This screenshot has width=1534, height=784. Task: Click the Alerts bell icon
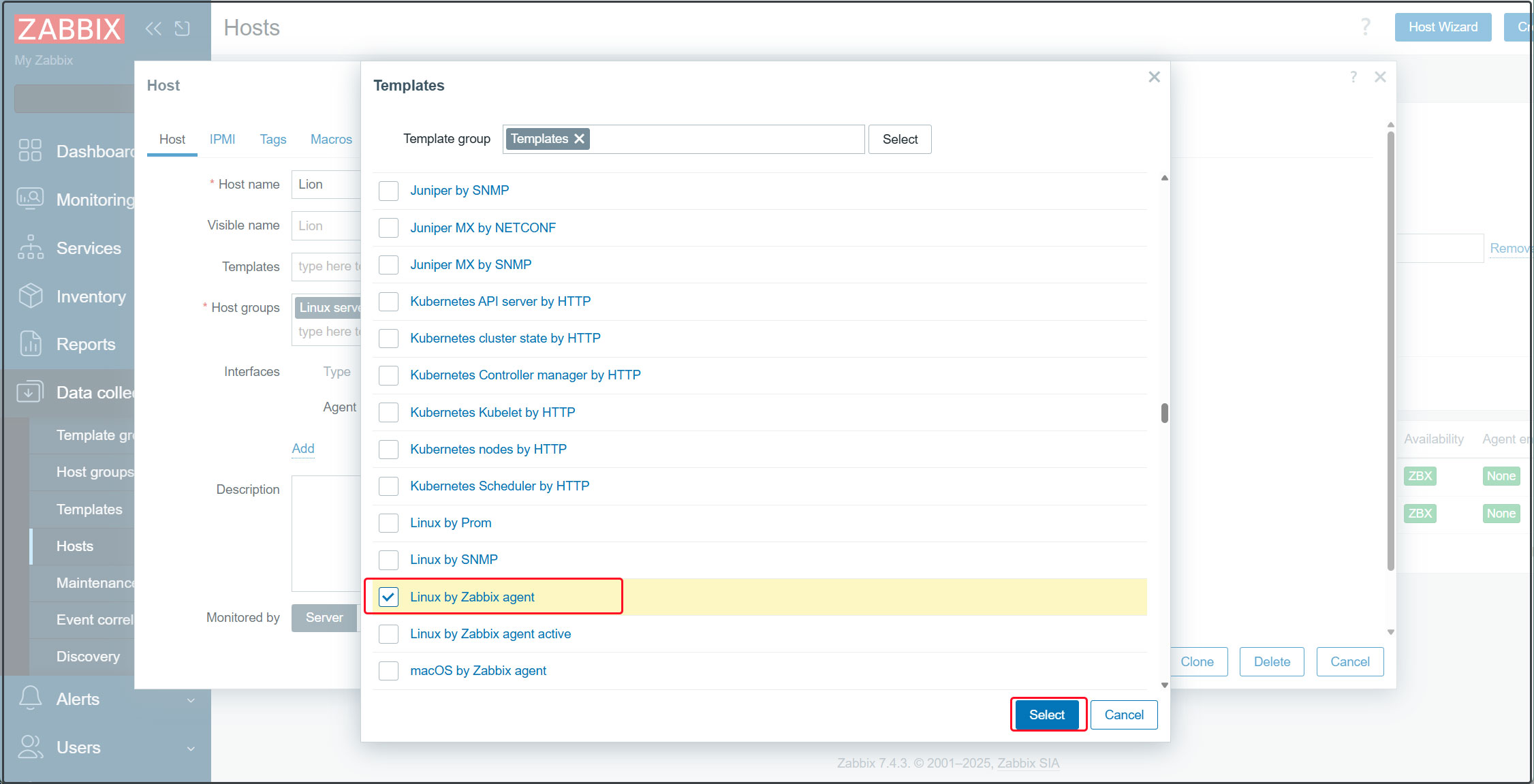click(30, 698)
